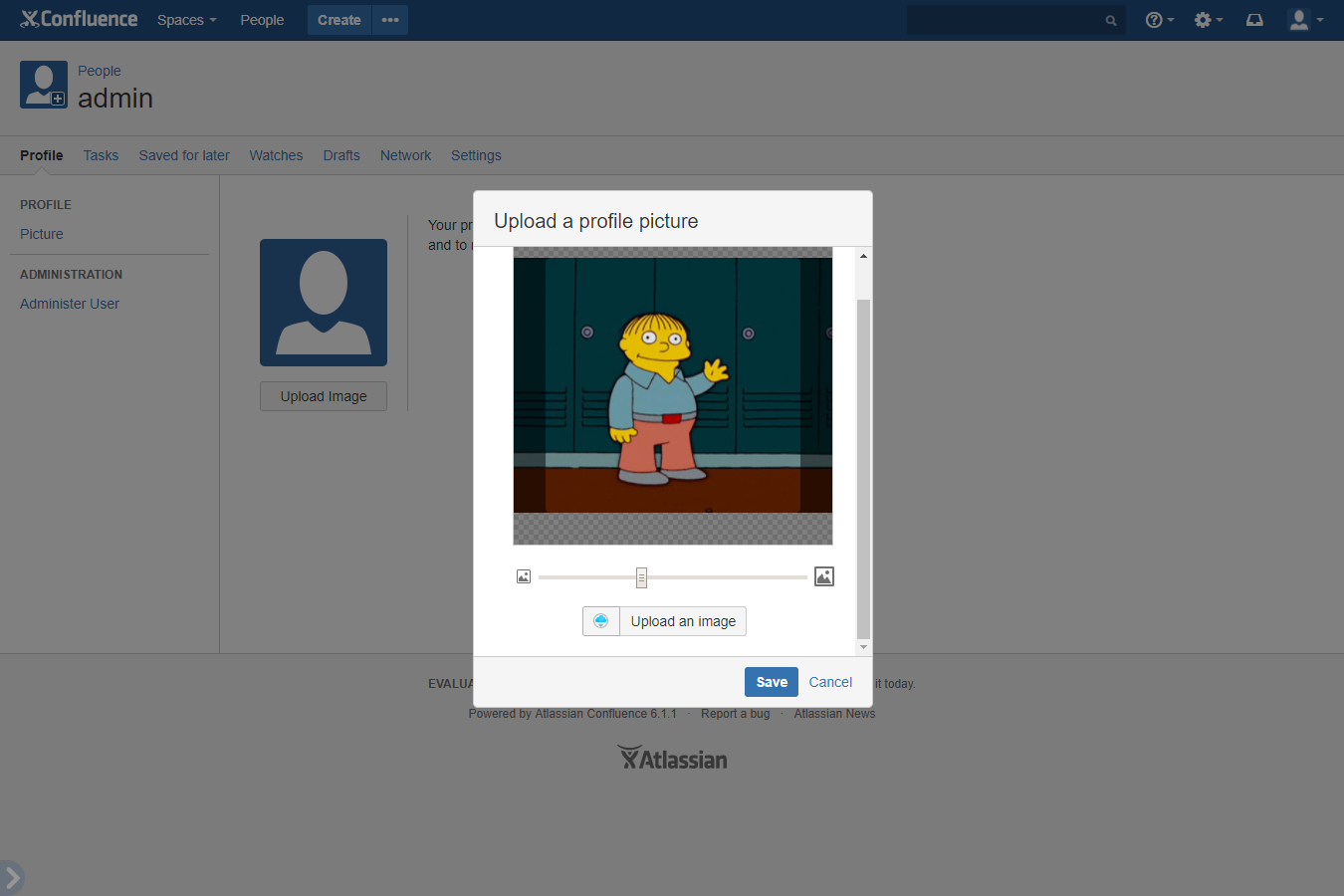Click the Picture sidebar link

(x=42, y=234)
